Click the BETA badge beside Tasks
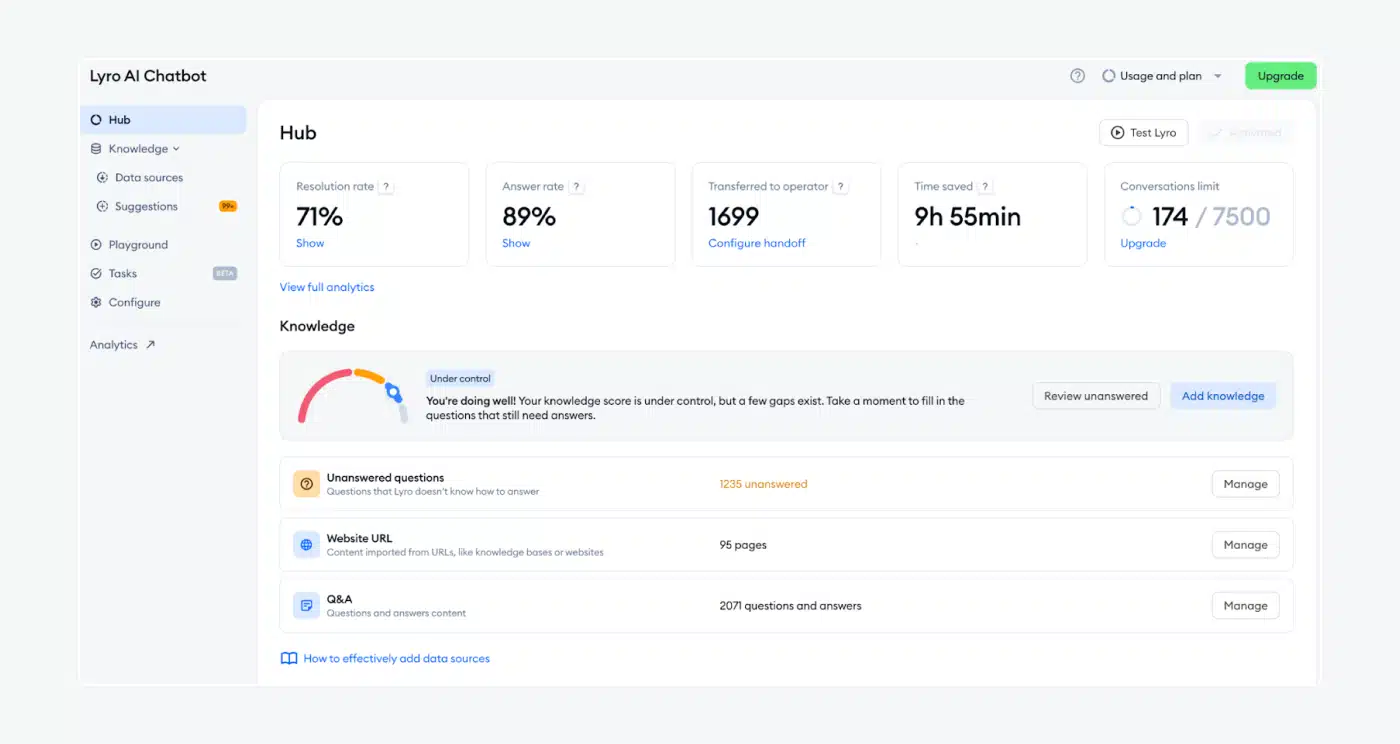Image resolution: width=1400 pixels, height=744 pixels. point(225,274)
